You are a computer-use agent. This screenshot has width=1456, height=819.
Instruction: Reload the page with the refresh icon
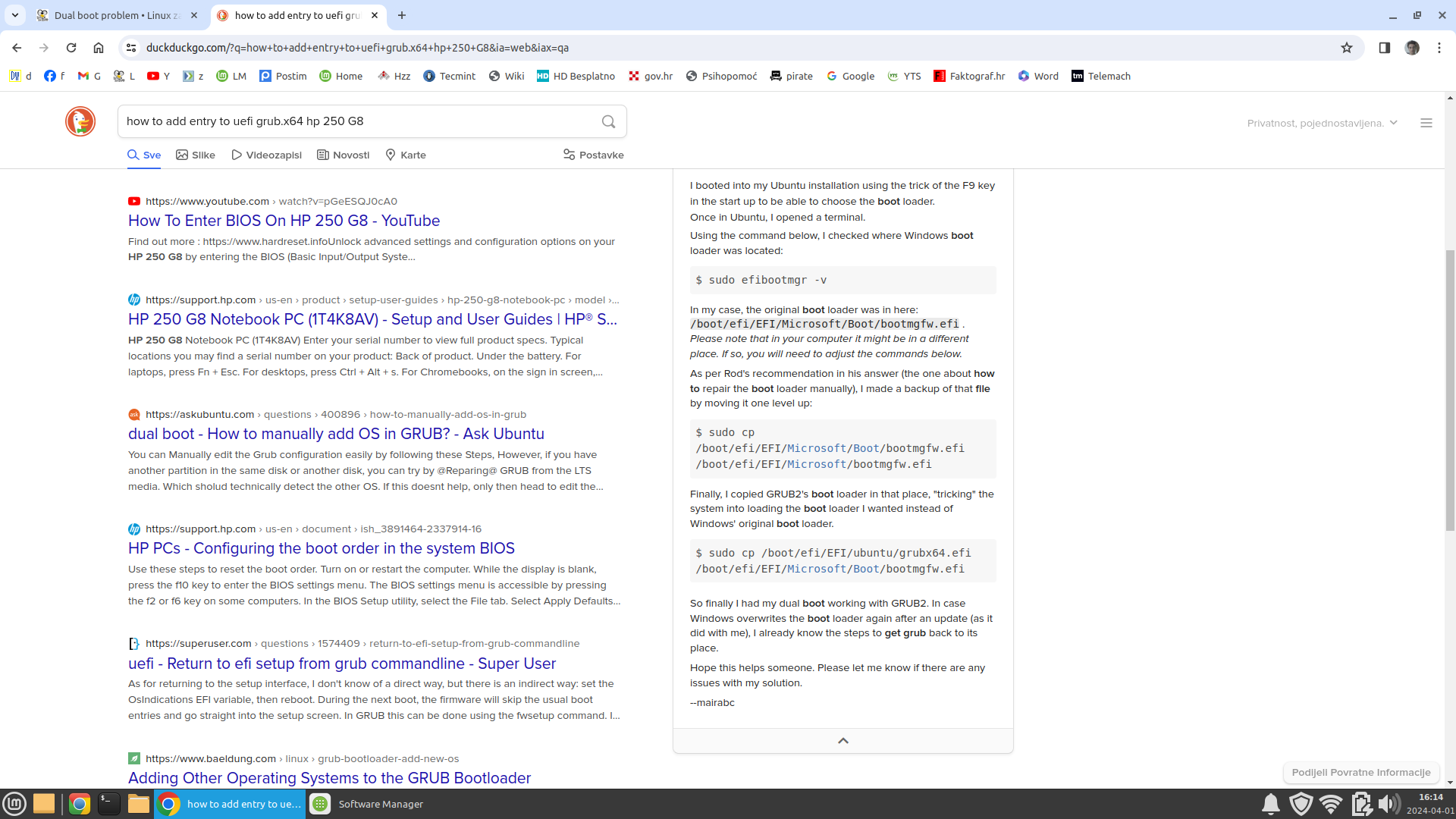[x=71, y=48]
